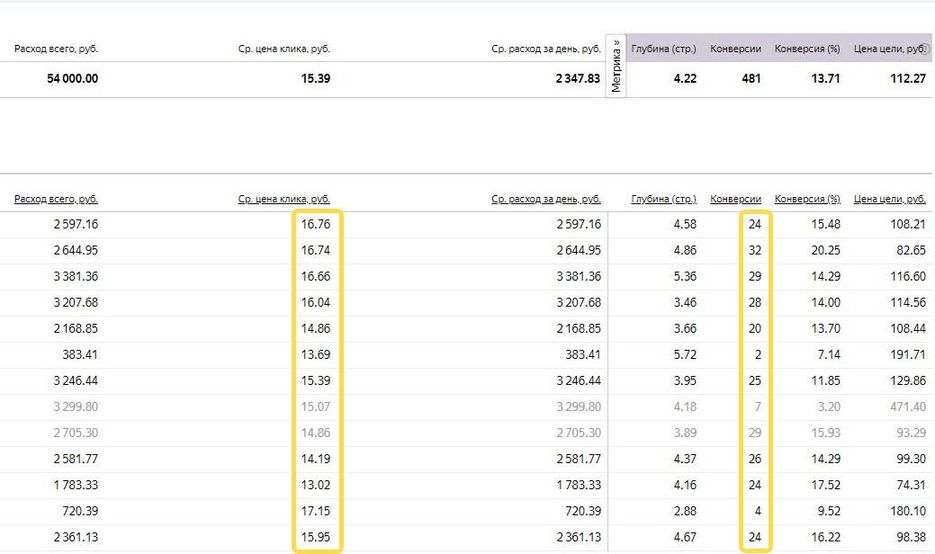Select the conversions cell showing 20
Viewport: 935px width, 554px height.
(755, 329)
